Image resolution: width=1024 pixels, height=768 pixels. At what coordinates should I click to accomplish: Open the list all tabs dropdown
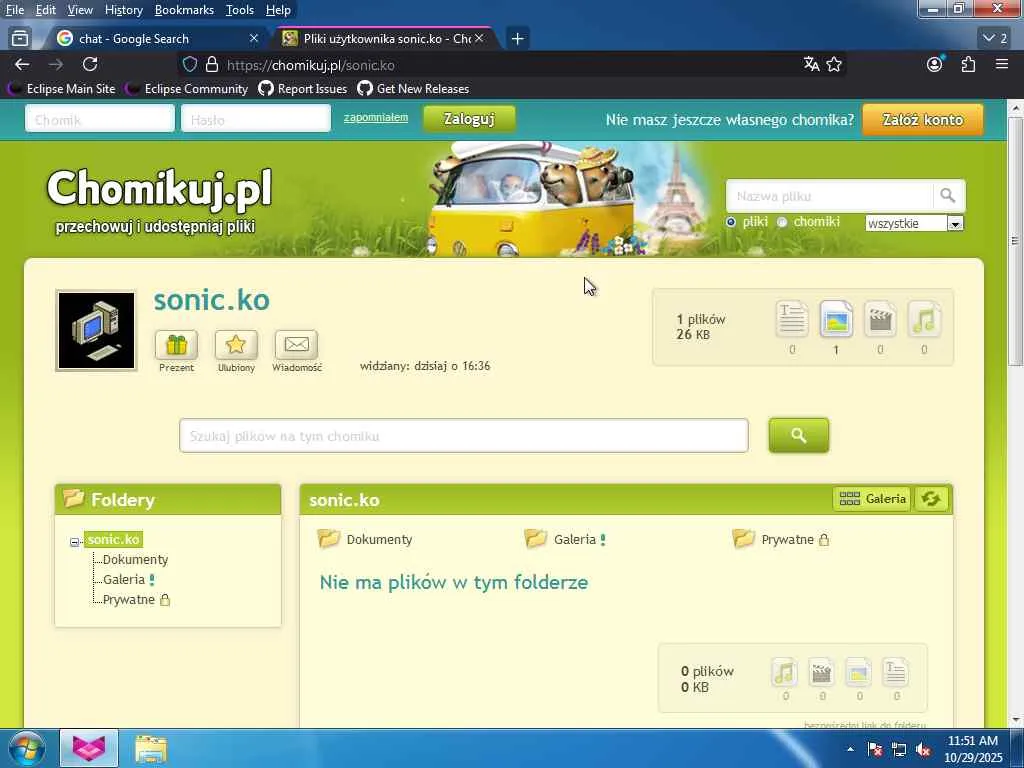pos(995,39)
